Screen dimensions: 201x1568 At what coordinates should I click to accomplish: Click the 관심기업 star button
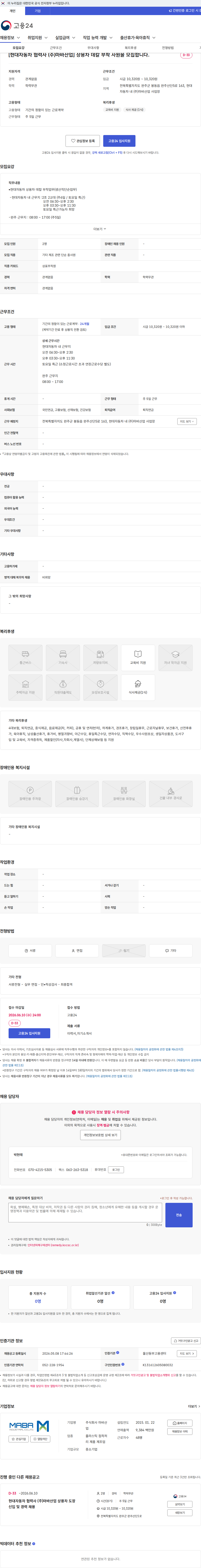[19, 1439]
